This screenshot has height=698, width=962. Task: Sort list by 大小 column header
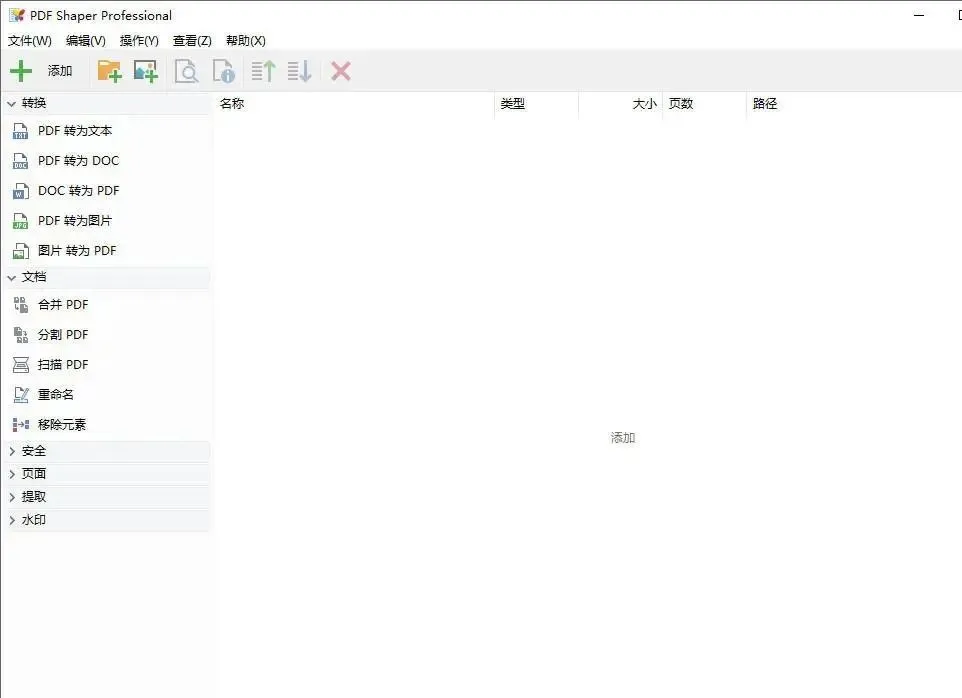[620, 104]
